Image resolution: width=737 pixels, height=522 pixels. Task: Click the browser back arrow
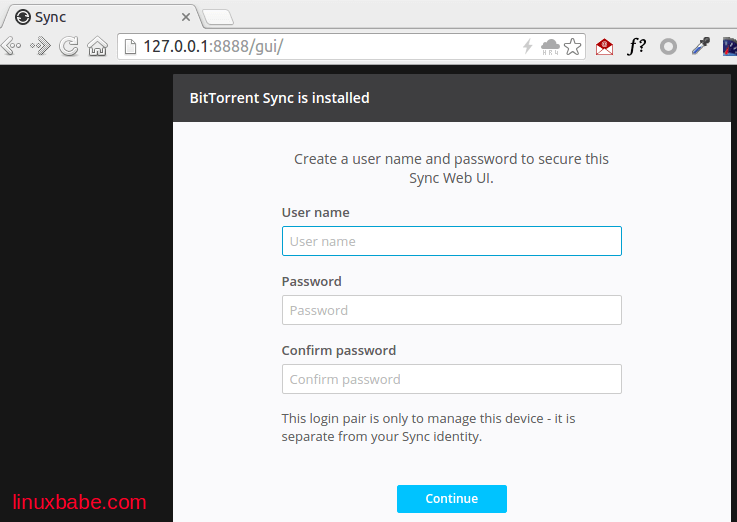(12, 46)
